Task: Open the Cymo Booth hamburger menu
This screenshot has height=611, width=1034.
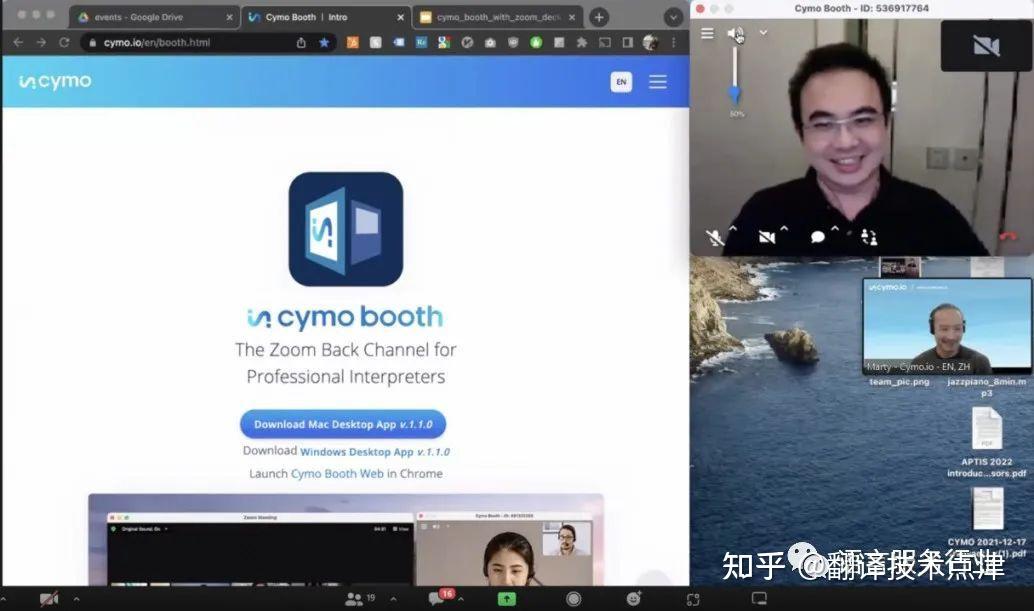Action: [x=706, y=31]
